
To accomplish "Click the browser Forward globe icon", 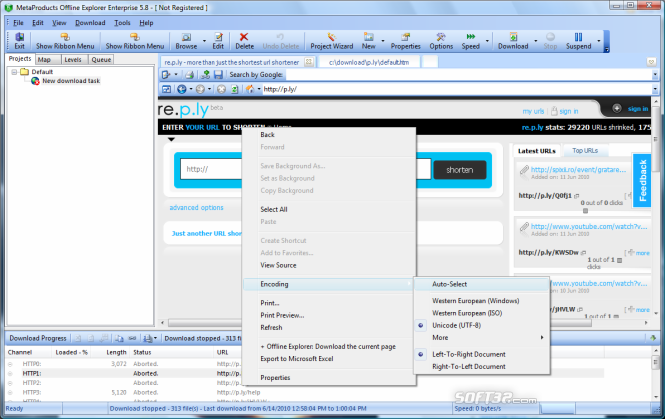I will click(200, 89).
